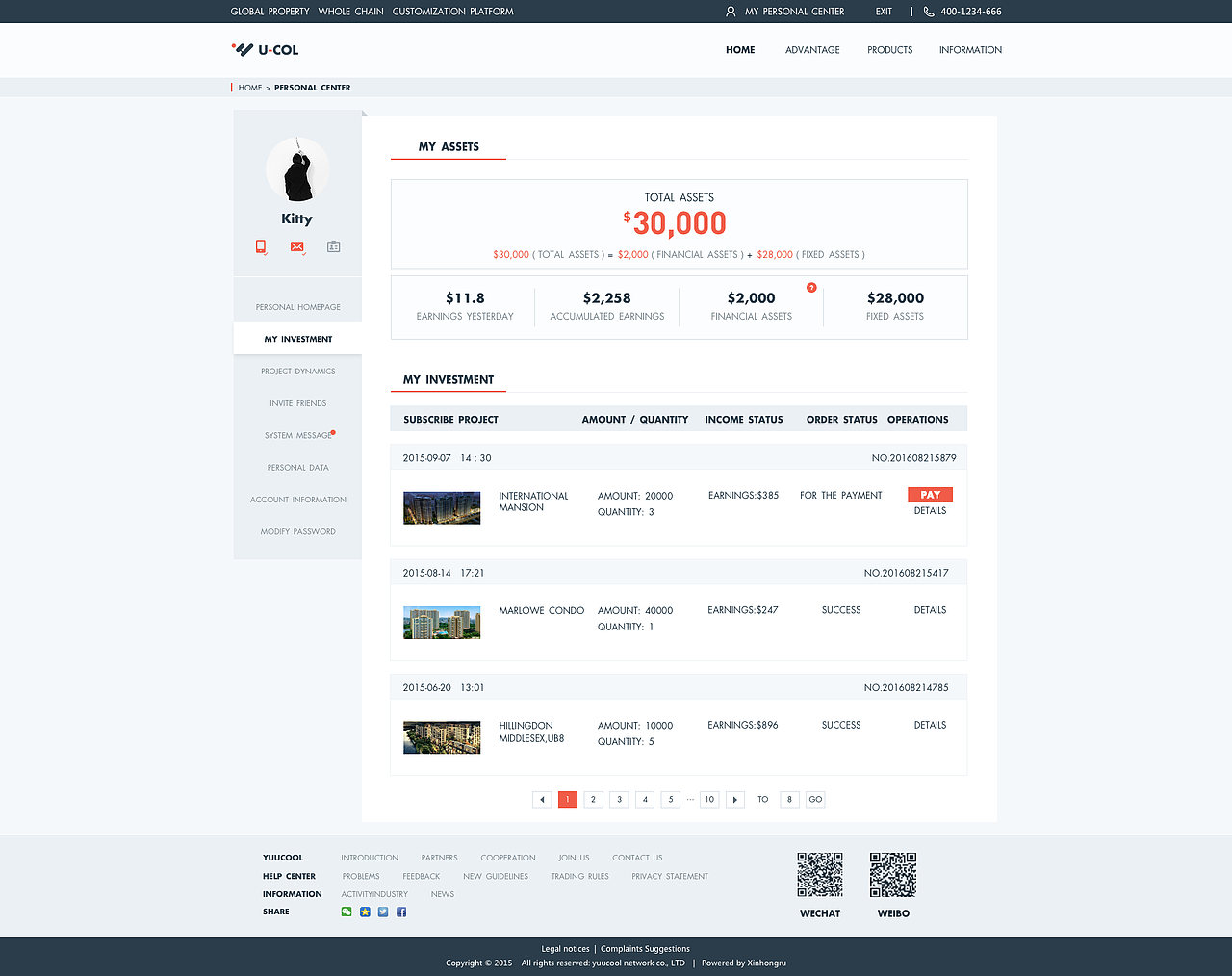Select page 4 in pagination

point(645,800)
